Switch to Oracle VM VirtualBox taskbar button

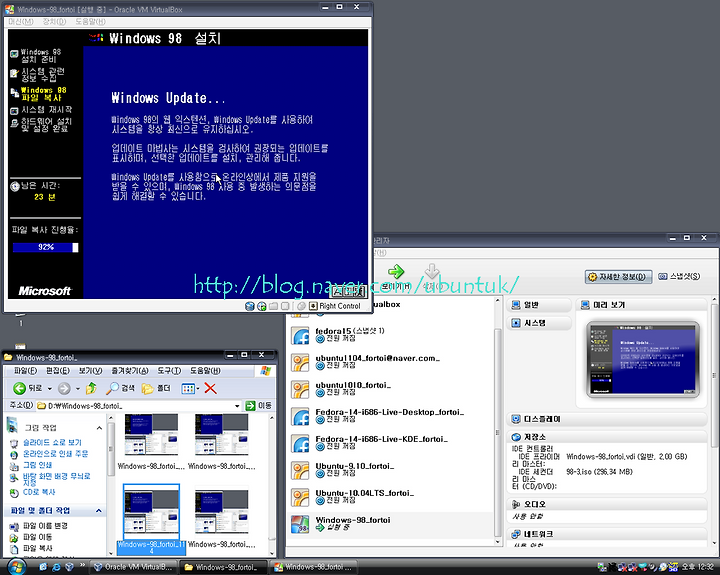point(133,567)
